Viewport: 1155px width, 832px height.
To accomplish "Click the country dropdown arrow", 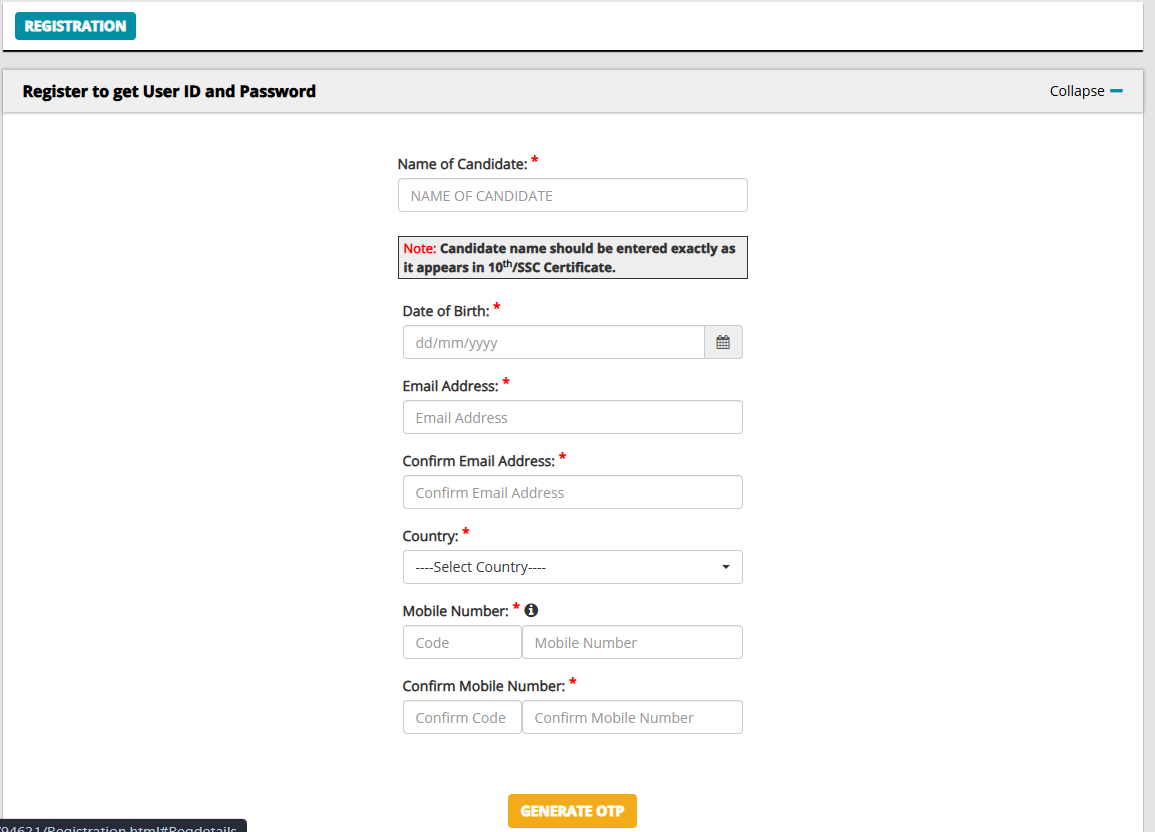I will click(x=726, y=567).
